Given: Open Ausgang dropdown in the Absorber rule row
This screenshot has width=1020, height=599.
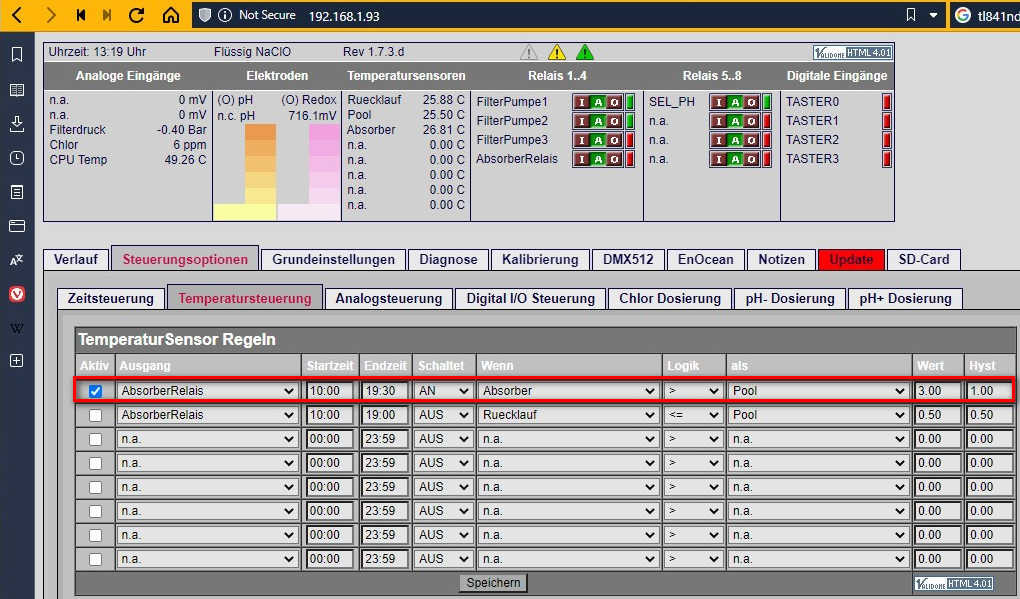Looking at the screenshot, I should pyautogui.click(x=207, y=391).
